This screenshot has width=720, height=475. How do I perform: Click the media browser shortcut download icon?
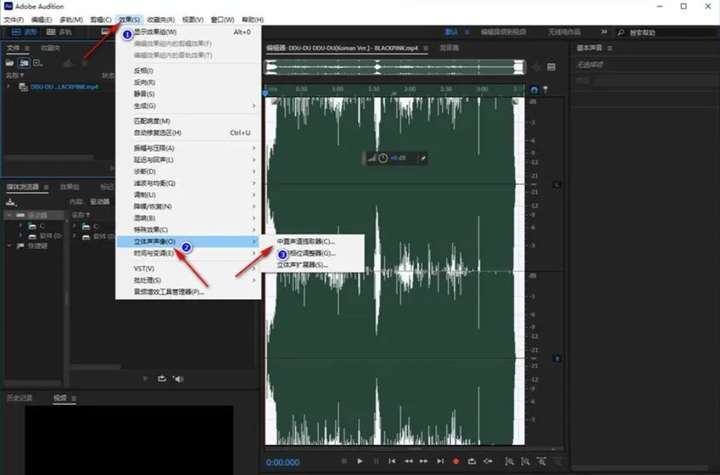pyautogui.click(x=11, y=202)
